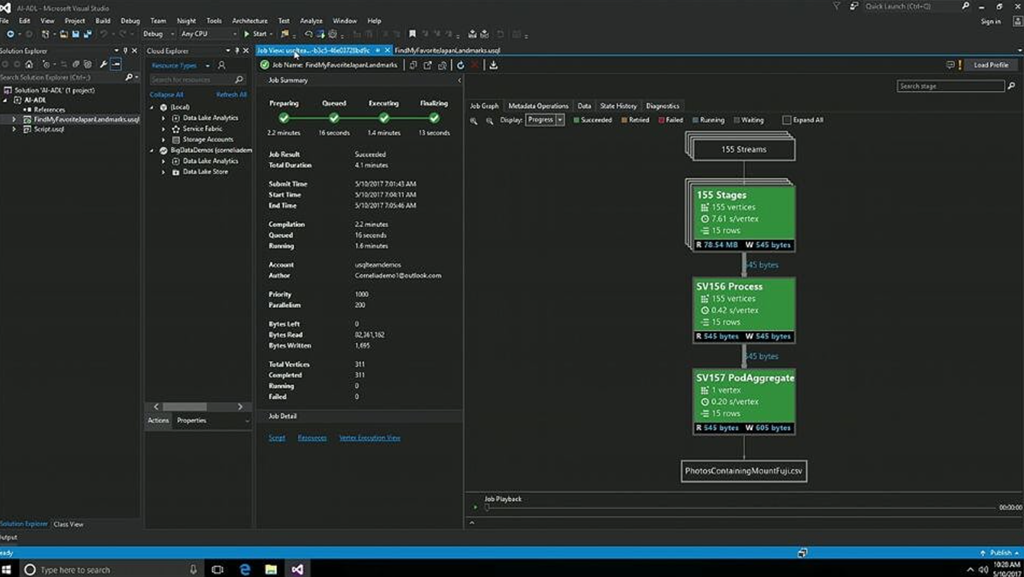
Task: Open the Architecture menu
Action: 249,20
